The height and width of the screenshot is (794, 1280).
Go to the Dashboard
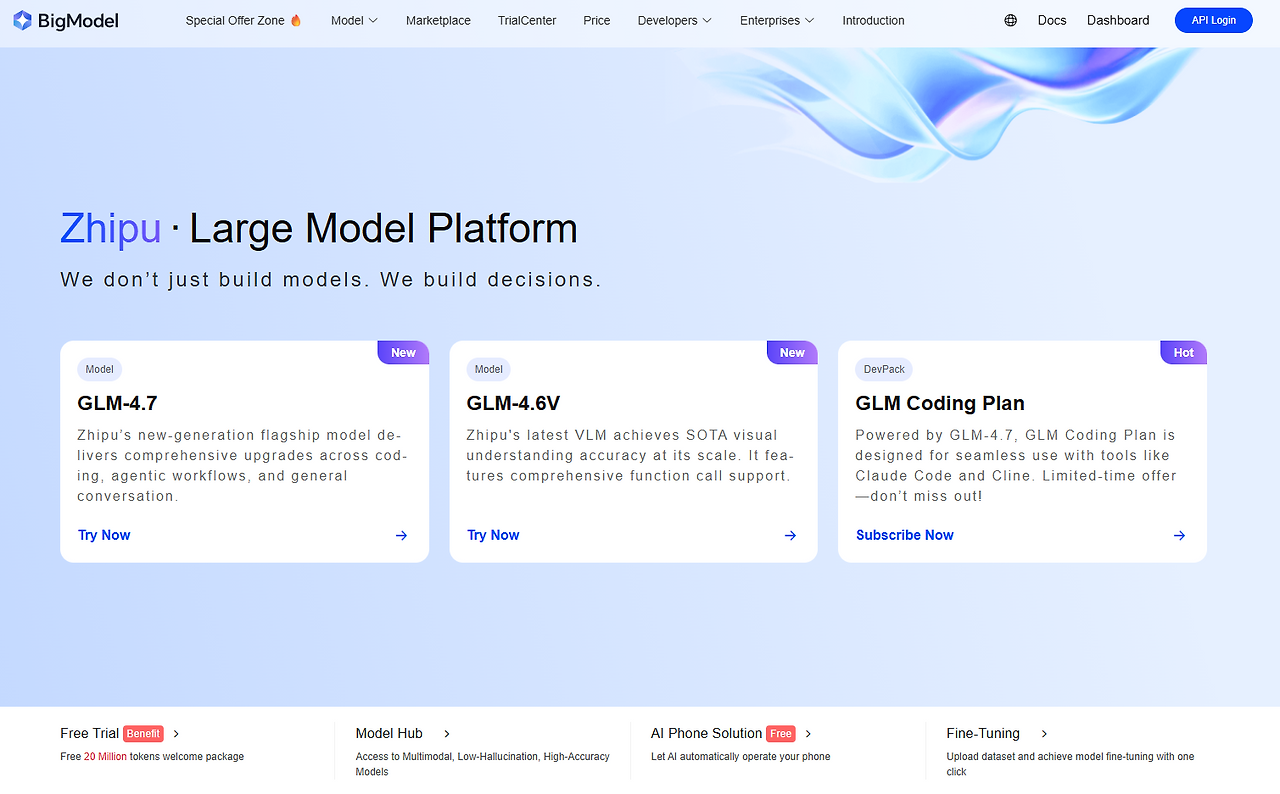point(1118,20)
